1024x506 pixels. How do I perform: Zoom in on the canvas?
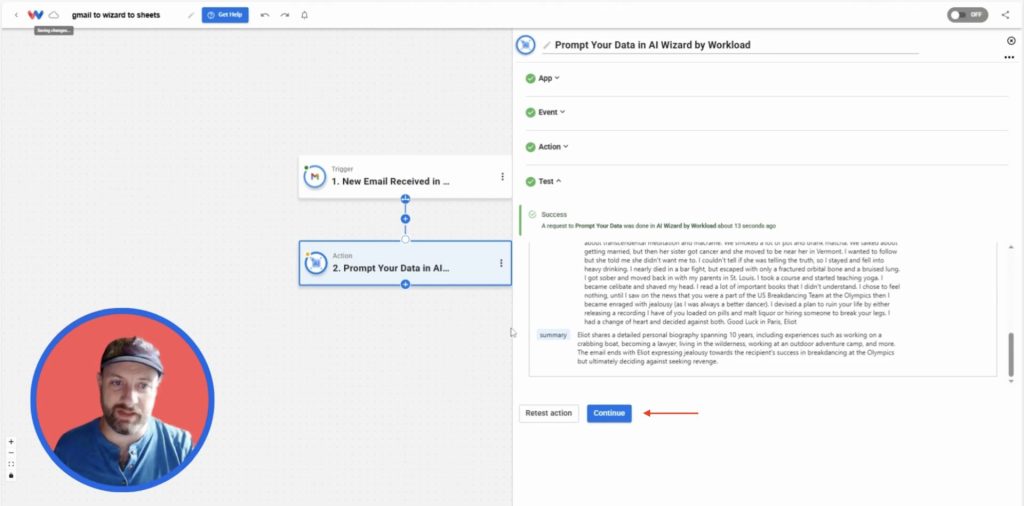(11, 442)
